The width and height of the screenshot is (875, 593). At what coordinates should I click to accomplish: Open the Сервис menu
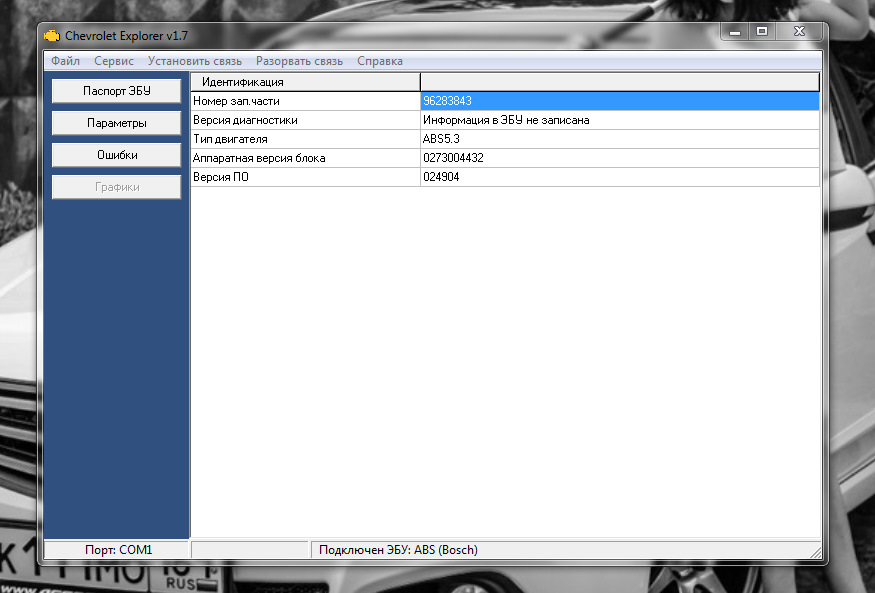114,61
